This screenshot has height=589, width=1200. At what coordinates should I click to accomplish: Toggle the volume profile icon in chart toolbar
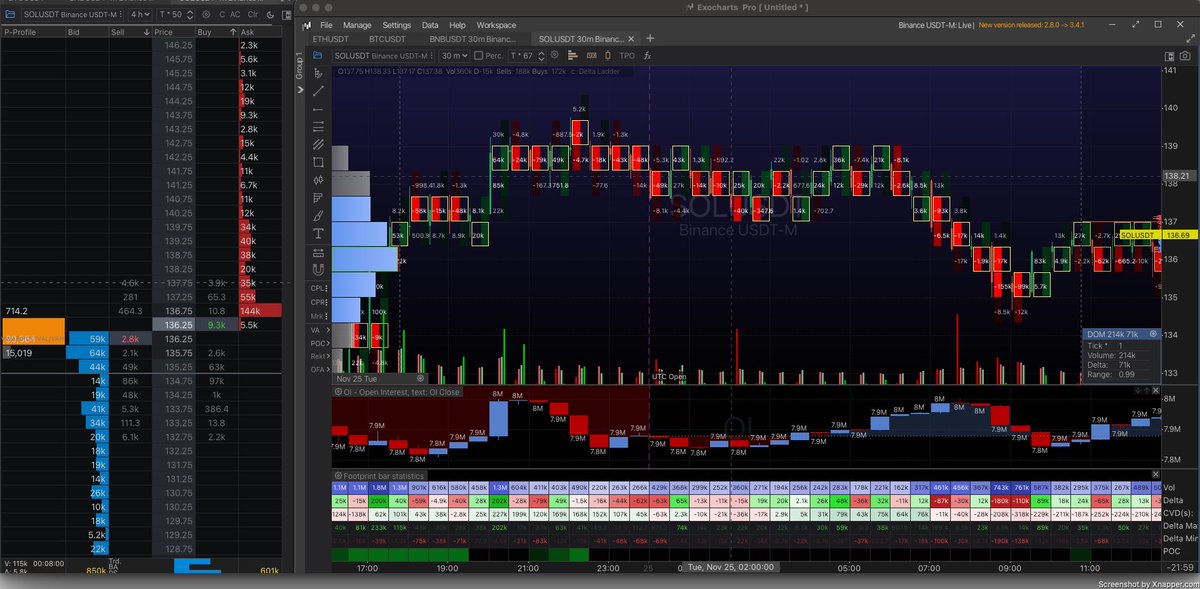pos(573,56)
